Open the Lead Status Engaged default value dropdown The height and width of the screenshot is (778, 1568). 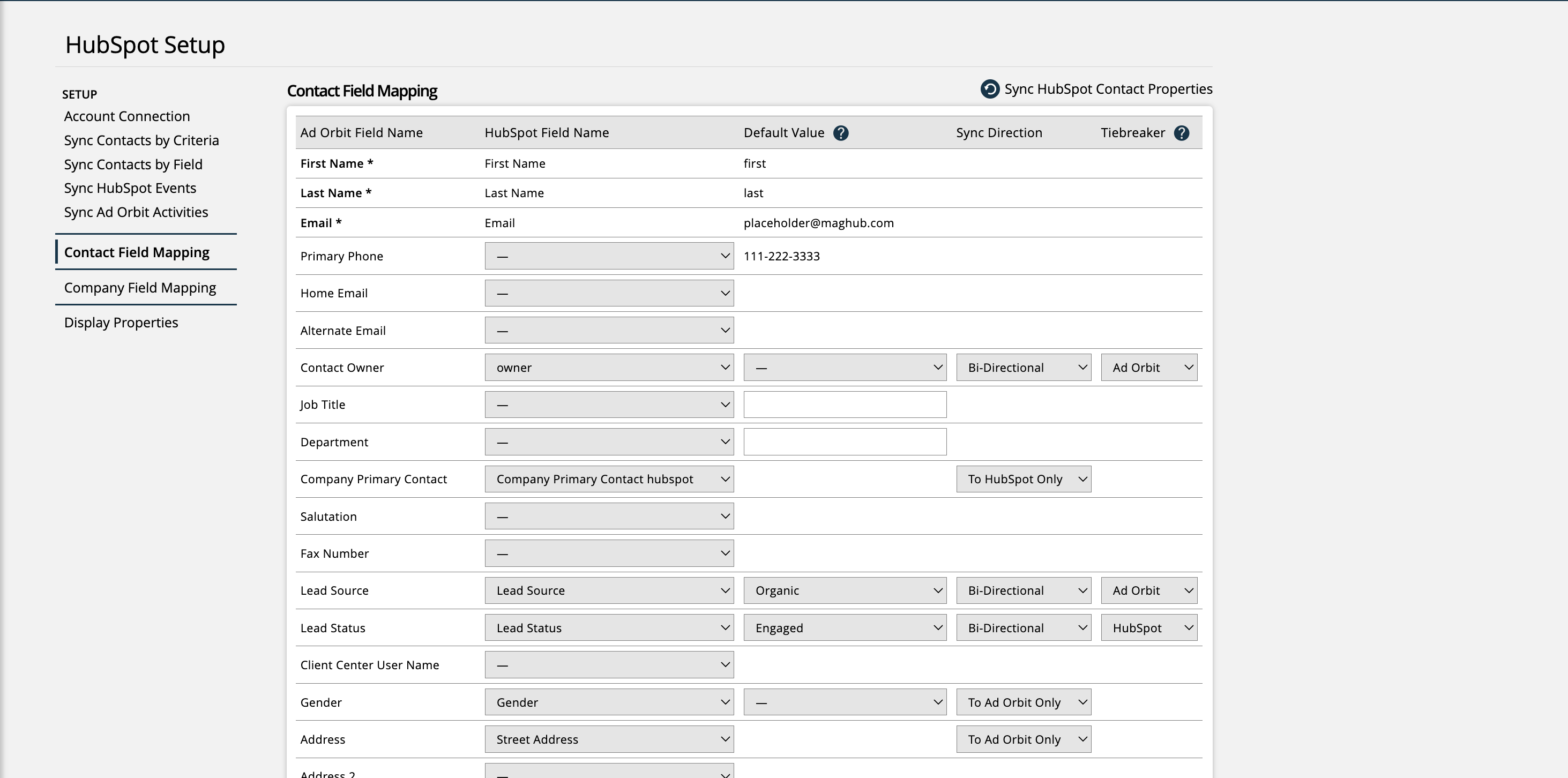coord(844,627)
